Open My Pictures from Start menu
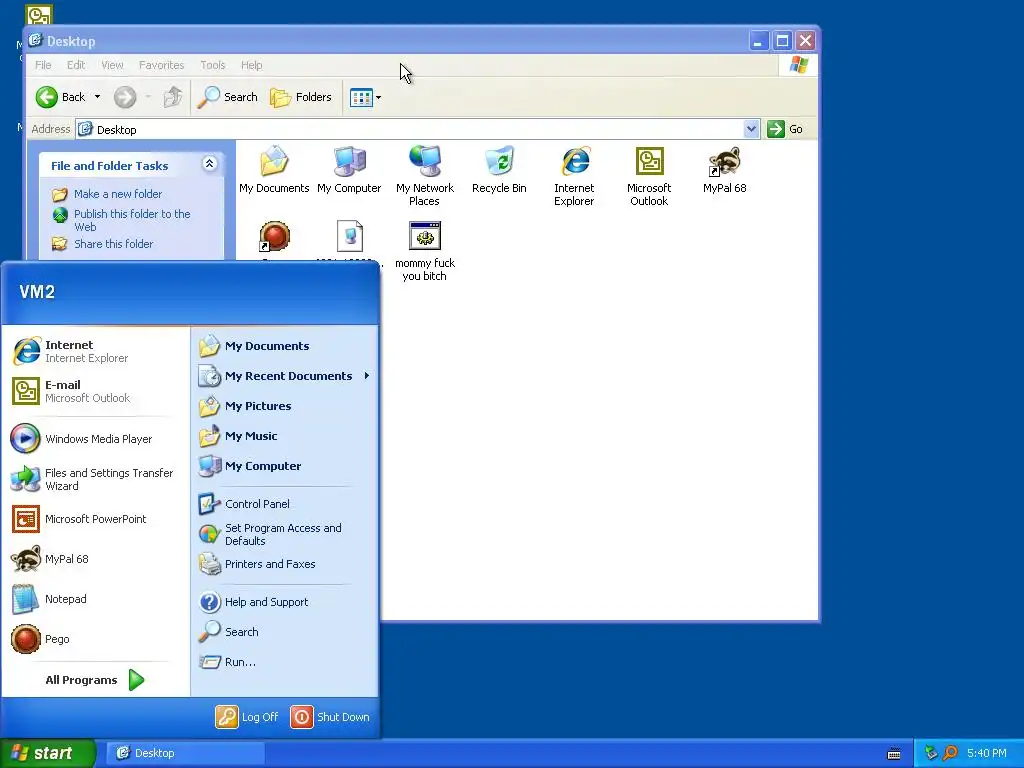 [285, 406]
